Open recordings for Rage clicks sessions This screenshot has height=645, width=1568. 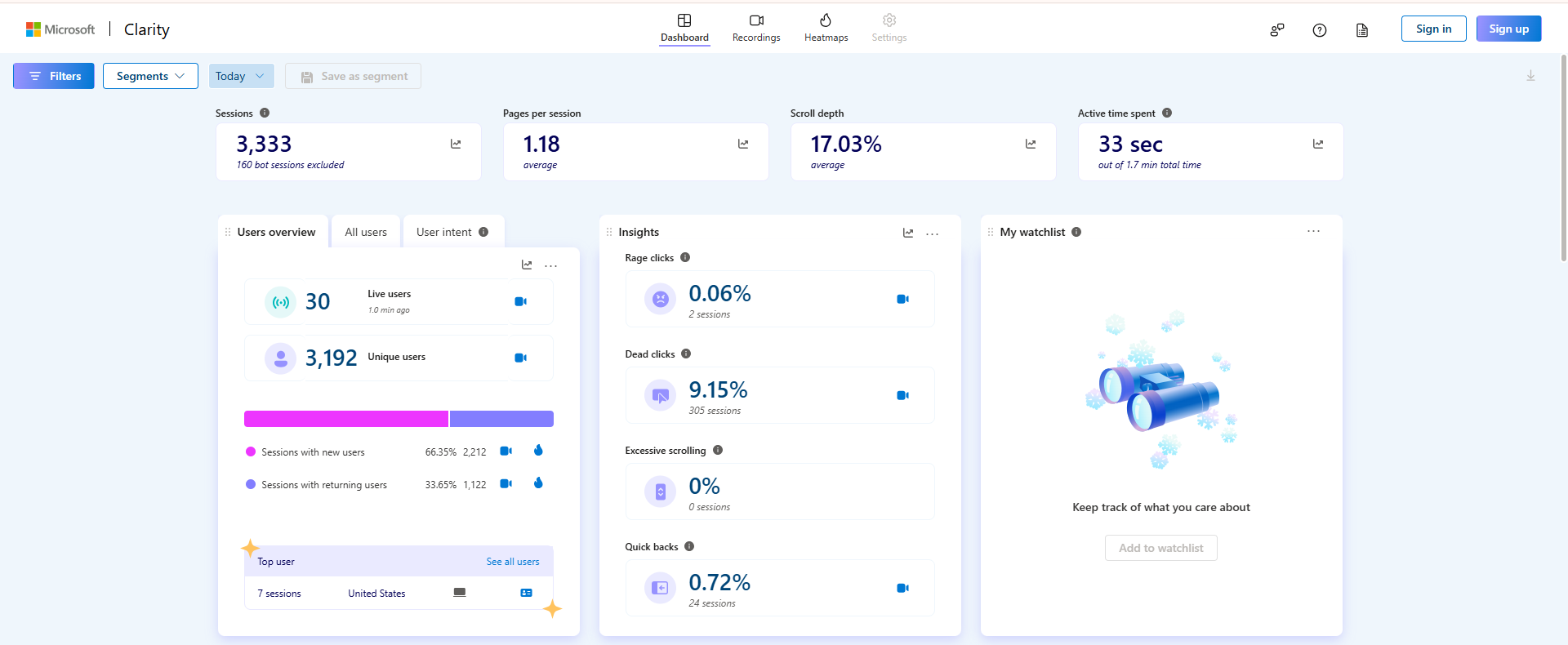(902, 299)
